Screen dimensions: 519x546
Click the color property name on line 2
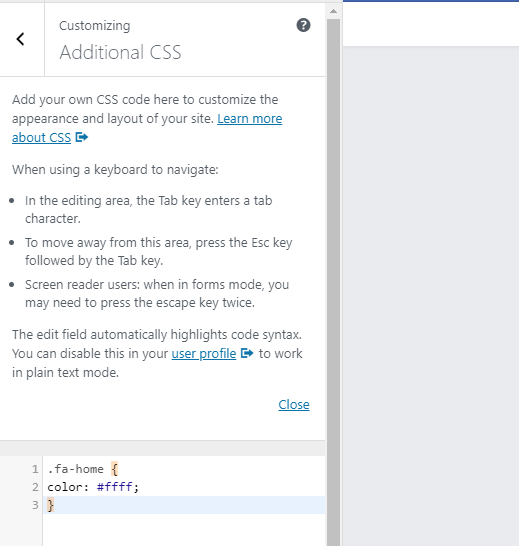65,487
